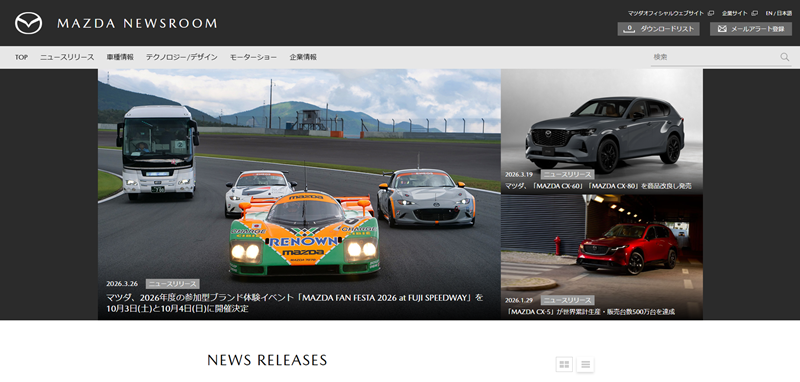Open the MAZDA FAN FESTA 2026 headline
Image resolution: width=800 pixels, height=382 pixels.
[x=295, y=302]
